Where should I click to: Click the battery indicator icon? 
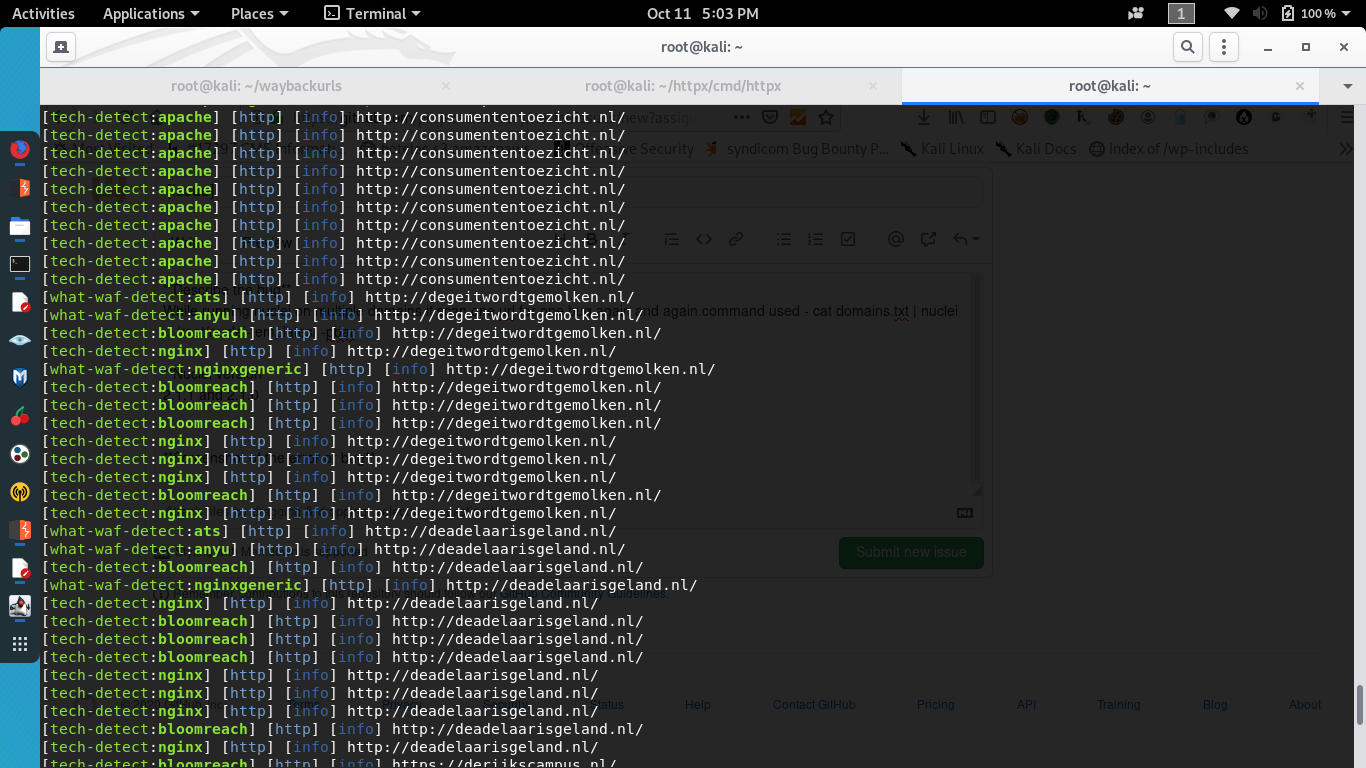pyautogui.click(x=1288, y=13)
